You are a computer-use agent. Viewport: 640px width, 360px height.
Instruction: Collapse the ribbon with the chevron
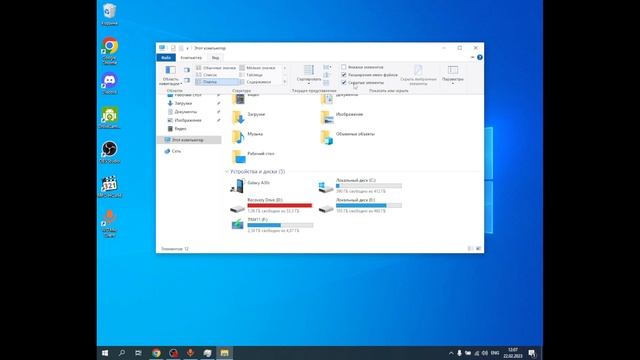point(472,58)
